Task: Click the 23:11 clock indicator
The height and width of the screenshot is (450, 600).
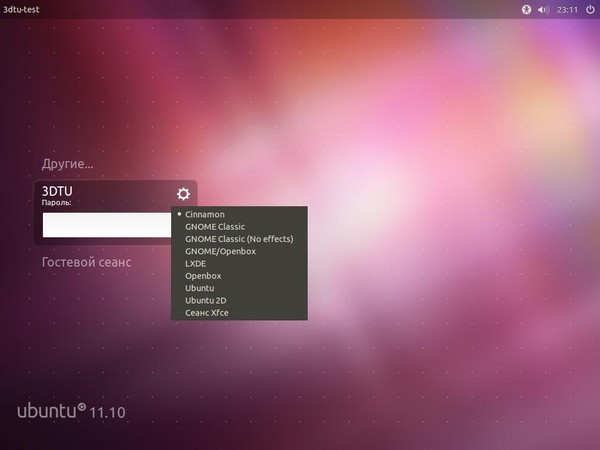Action: coord(566,9)
